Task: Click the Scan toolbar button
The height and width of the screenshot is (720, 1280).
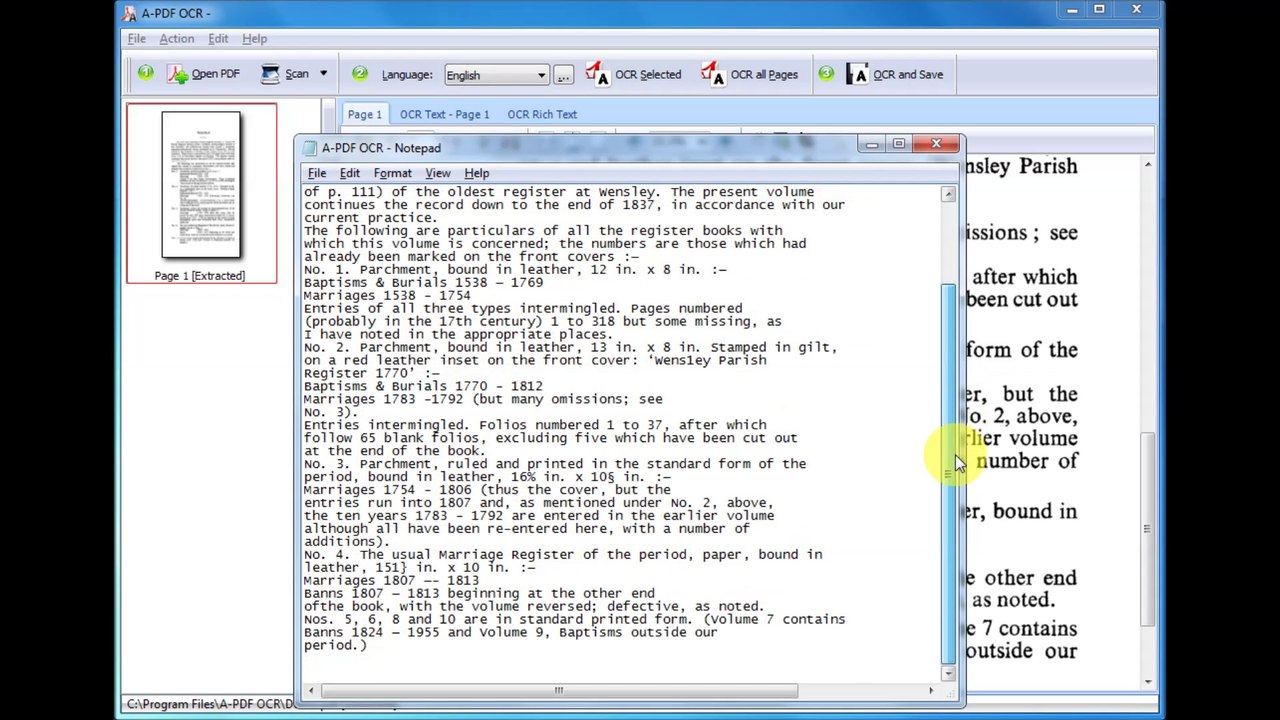Action: pyautogui.click(x=285, y=74)
